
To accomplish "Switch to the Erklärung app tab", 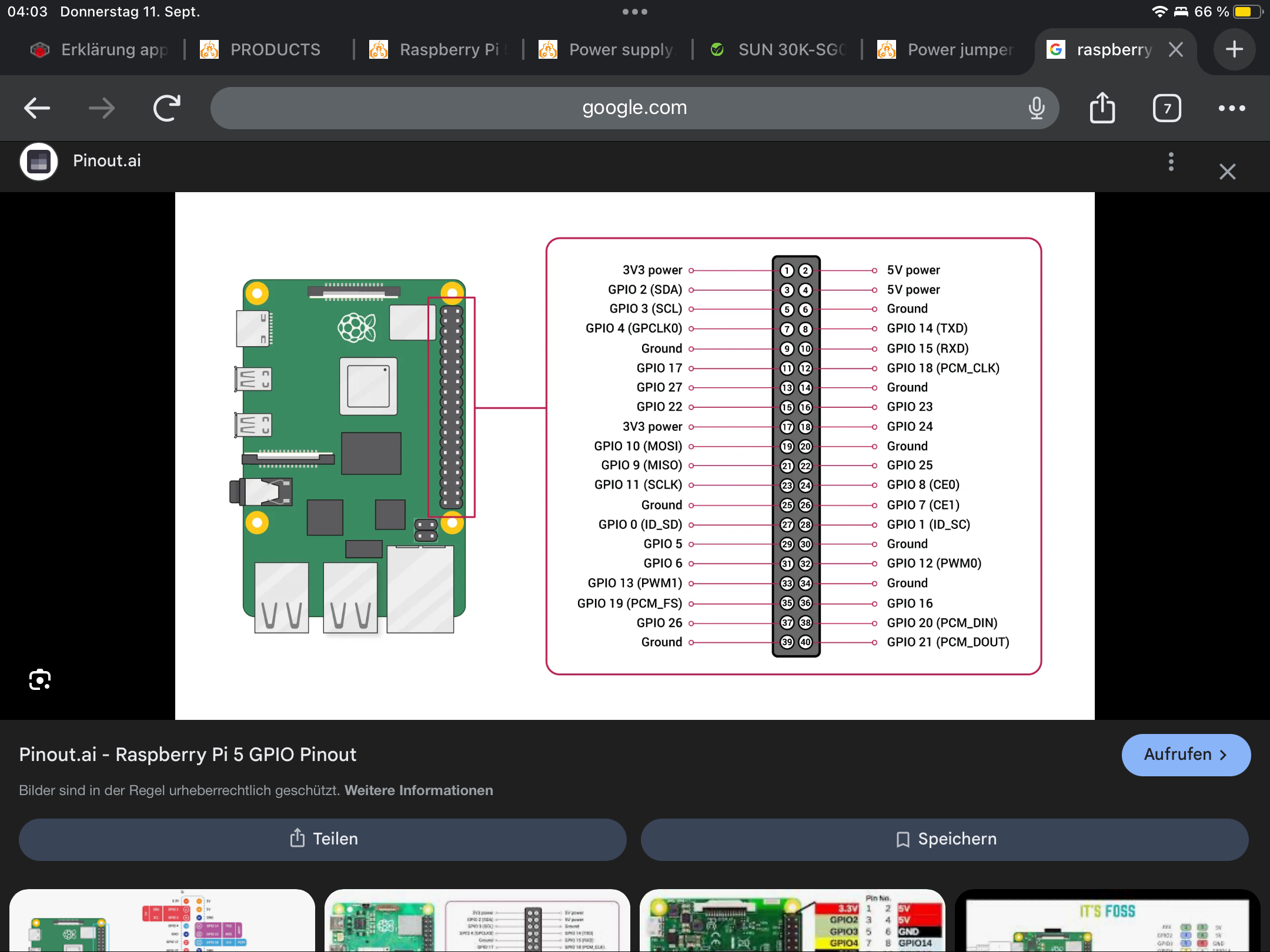I will click(100, 49).
